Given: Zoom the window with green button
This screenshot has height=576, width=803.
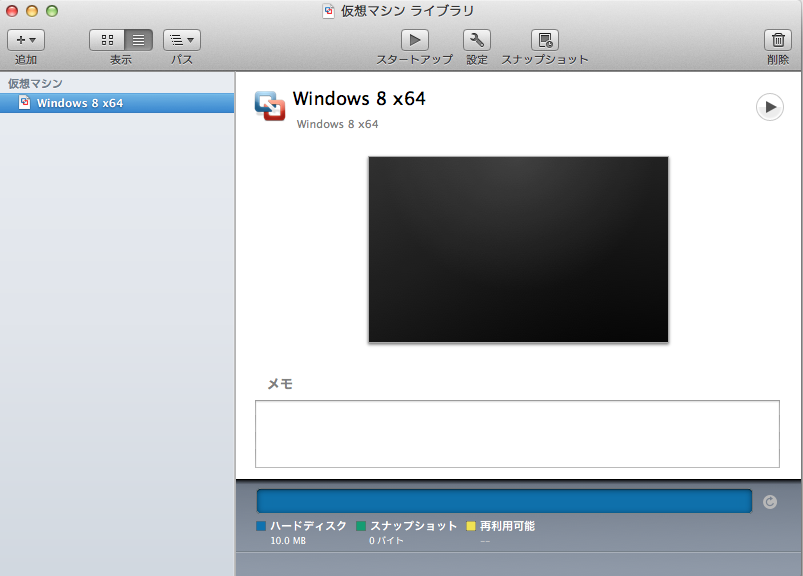Looking at the screenshot, I should click(52, 11).
